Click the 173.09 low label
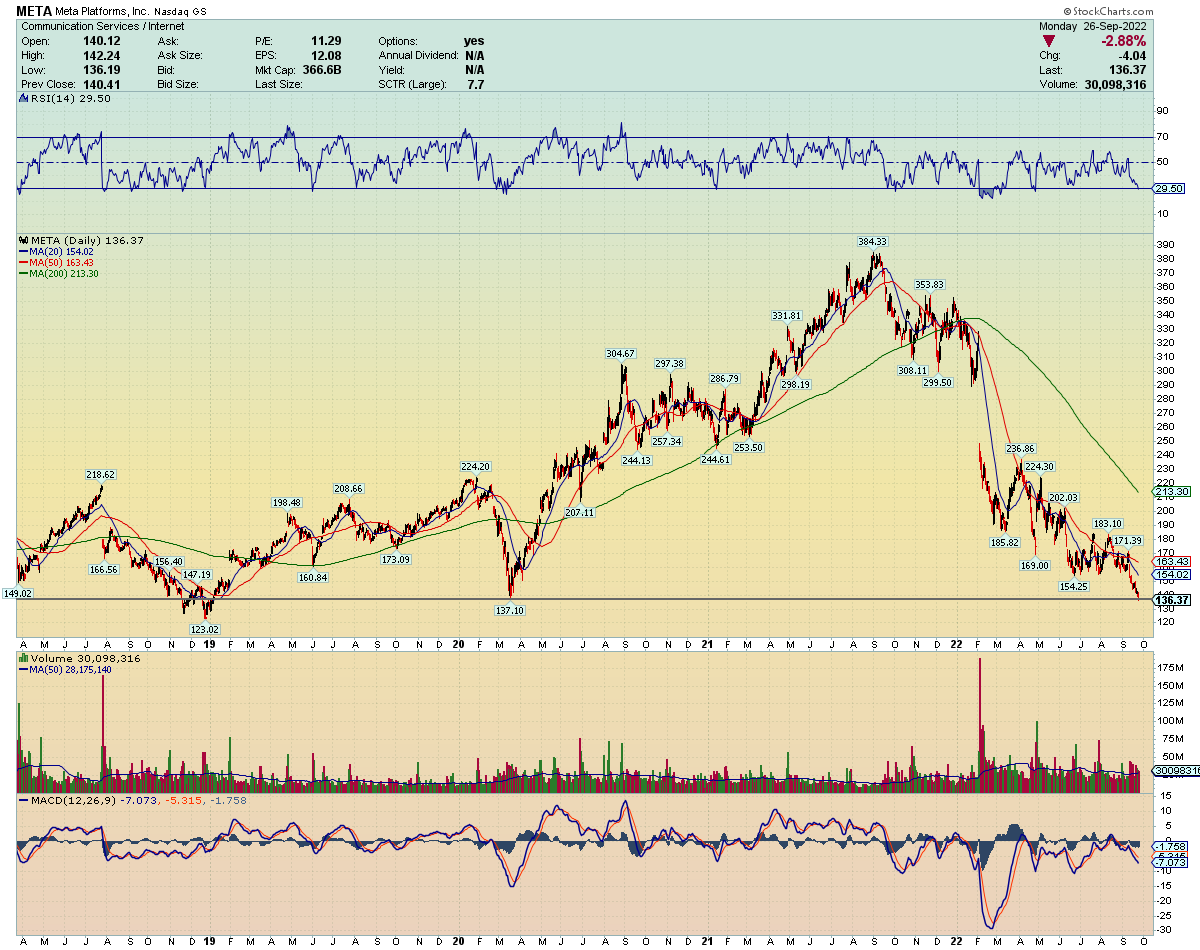The height and width of the screenshot is (950, 1200). tap(396, 559)
